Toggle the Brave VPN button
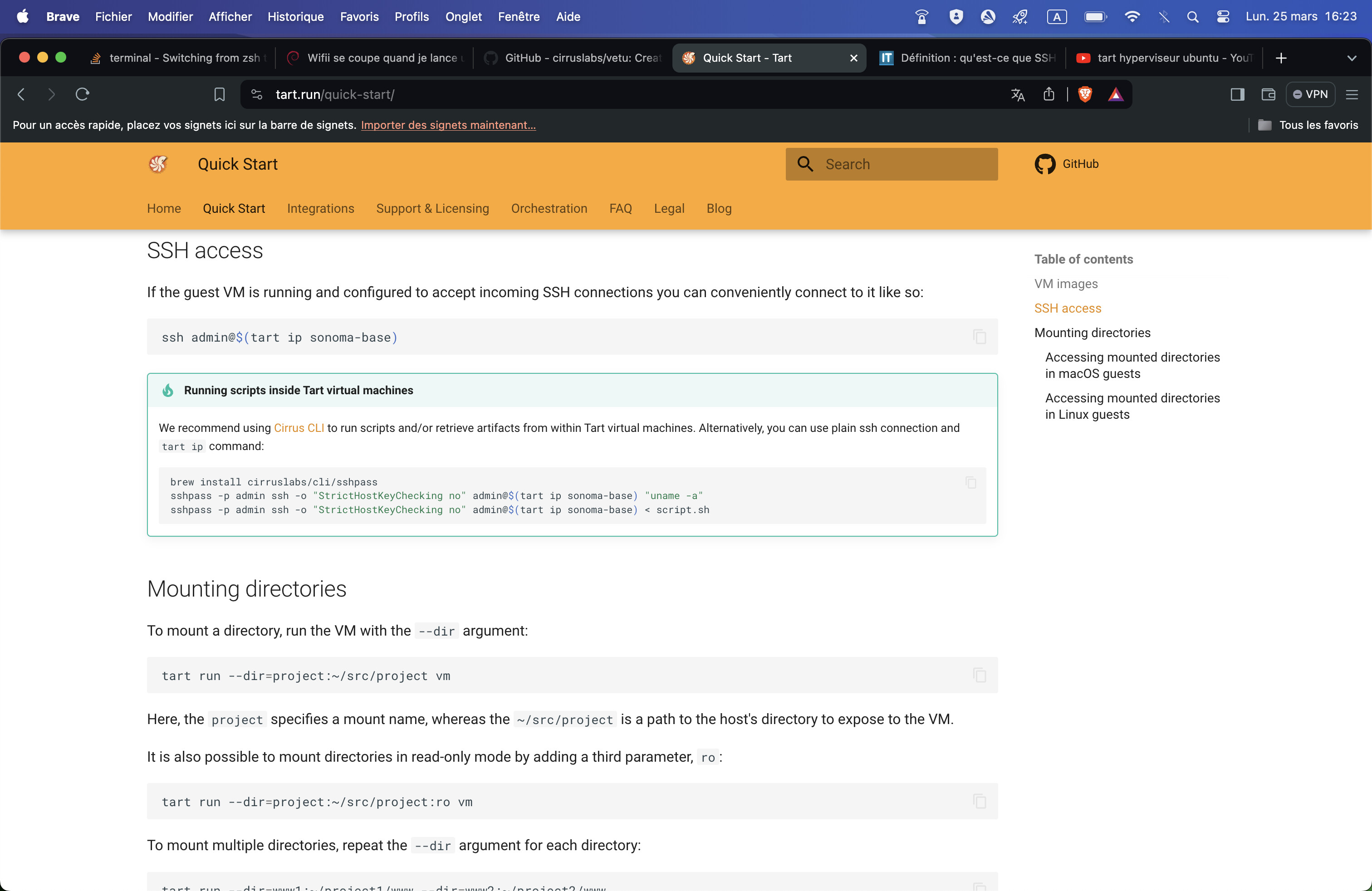This screenshot has height=891, width=1372. [x=1310, y=94]
